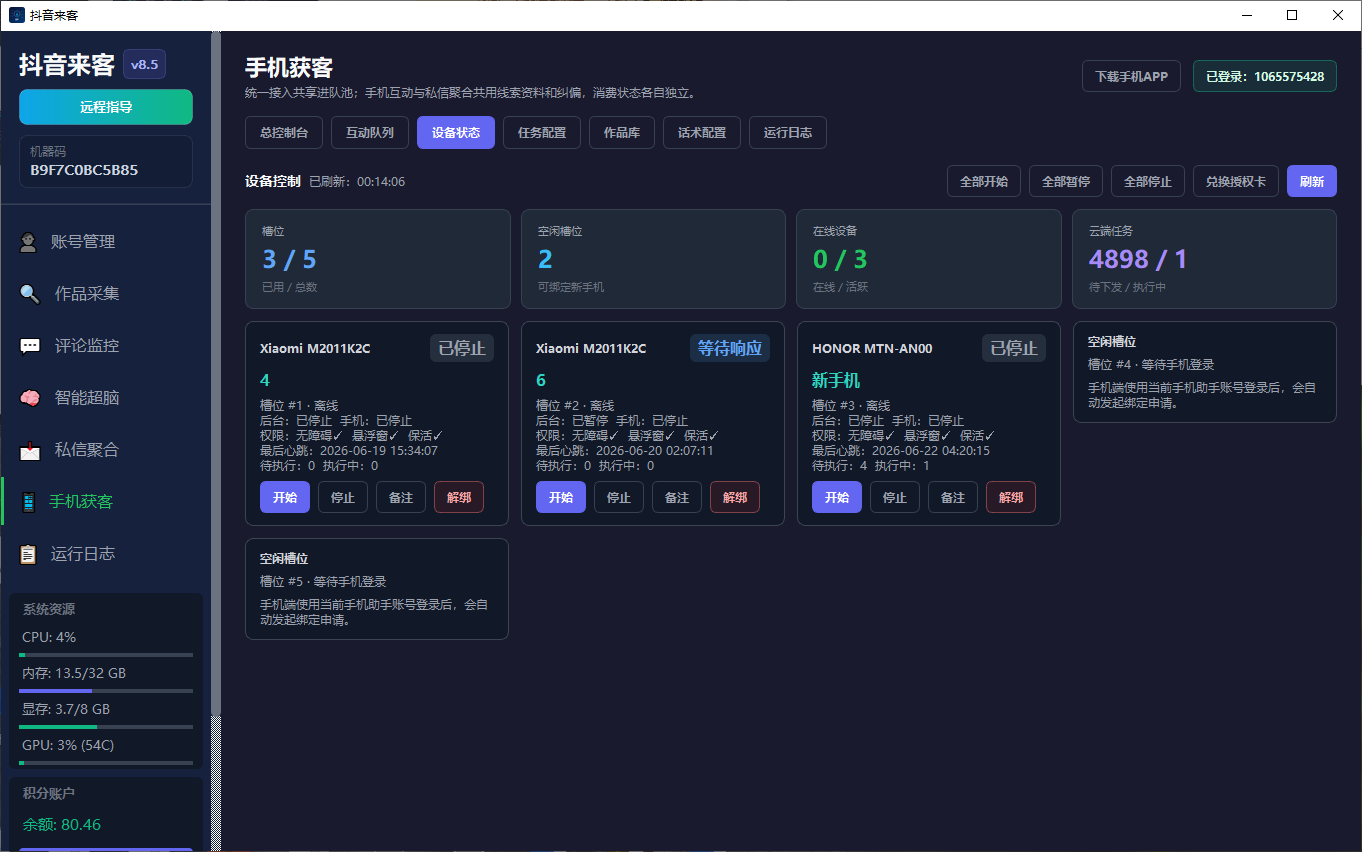Click the 内存 13.5/32 GB progress bar

[x=106, y=691]
